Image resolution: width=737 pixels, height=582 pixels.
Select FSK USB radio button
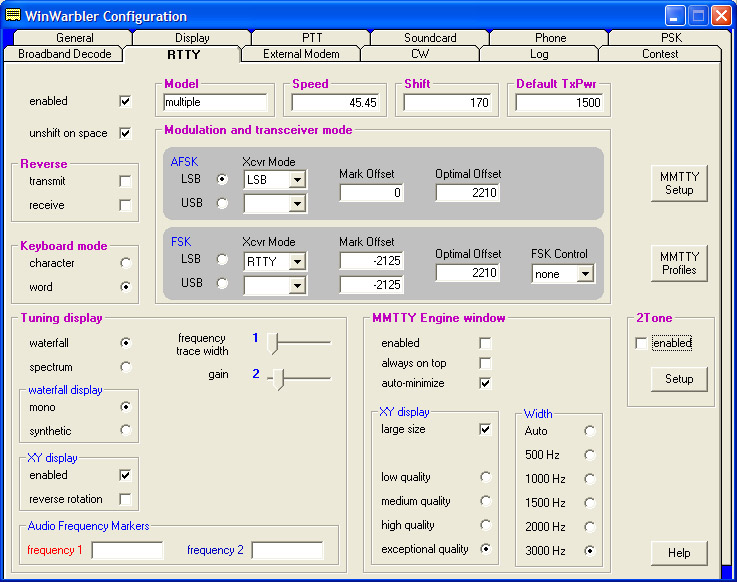[x=222, y=283]
